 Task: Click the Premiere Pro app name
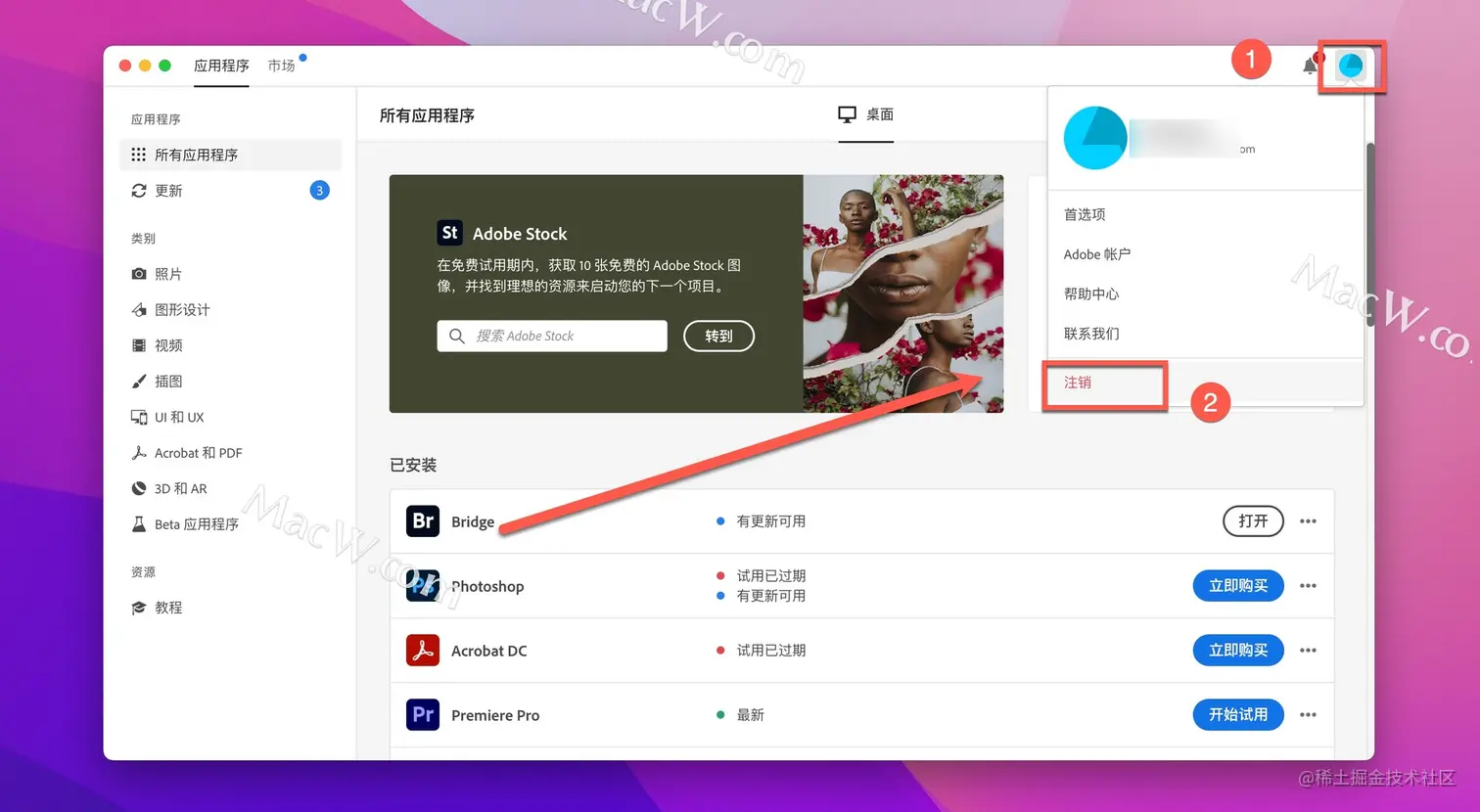pos(495,715)
